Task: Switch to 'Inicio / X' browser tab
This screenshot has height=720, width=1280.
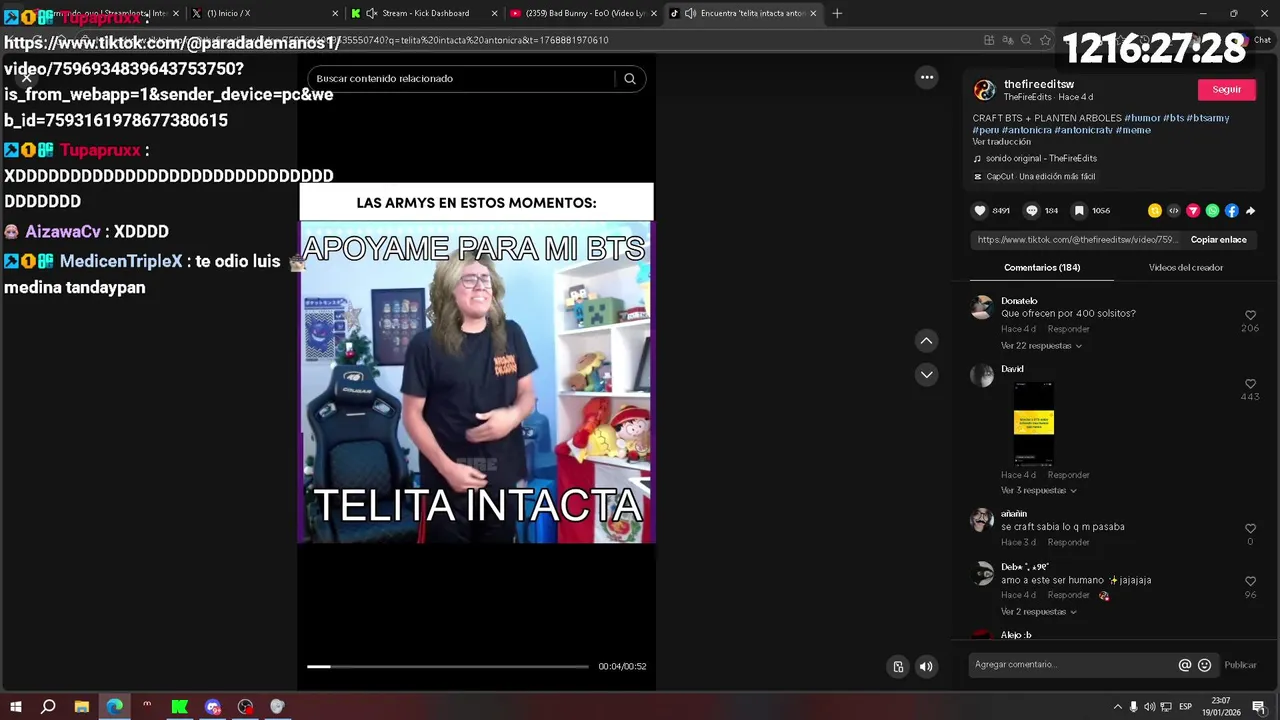Action: tap(265, 13)
